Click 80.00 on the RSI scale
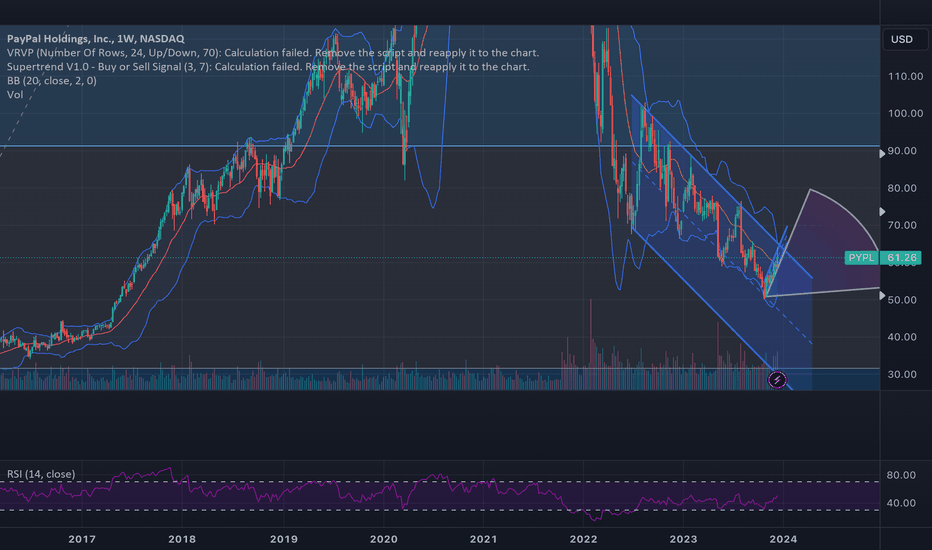The height and width of the screenshot is (550, 932). 901,474
